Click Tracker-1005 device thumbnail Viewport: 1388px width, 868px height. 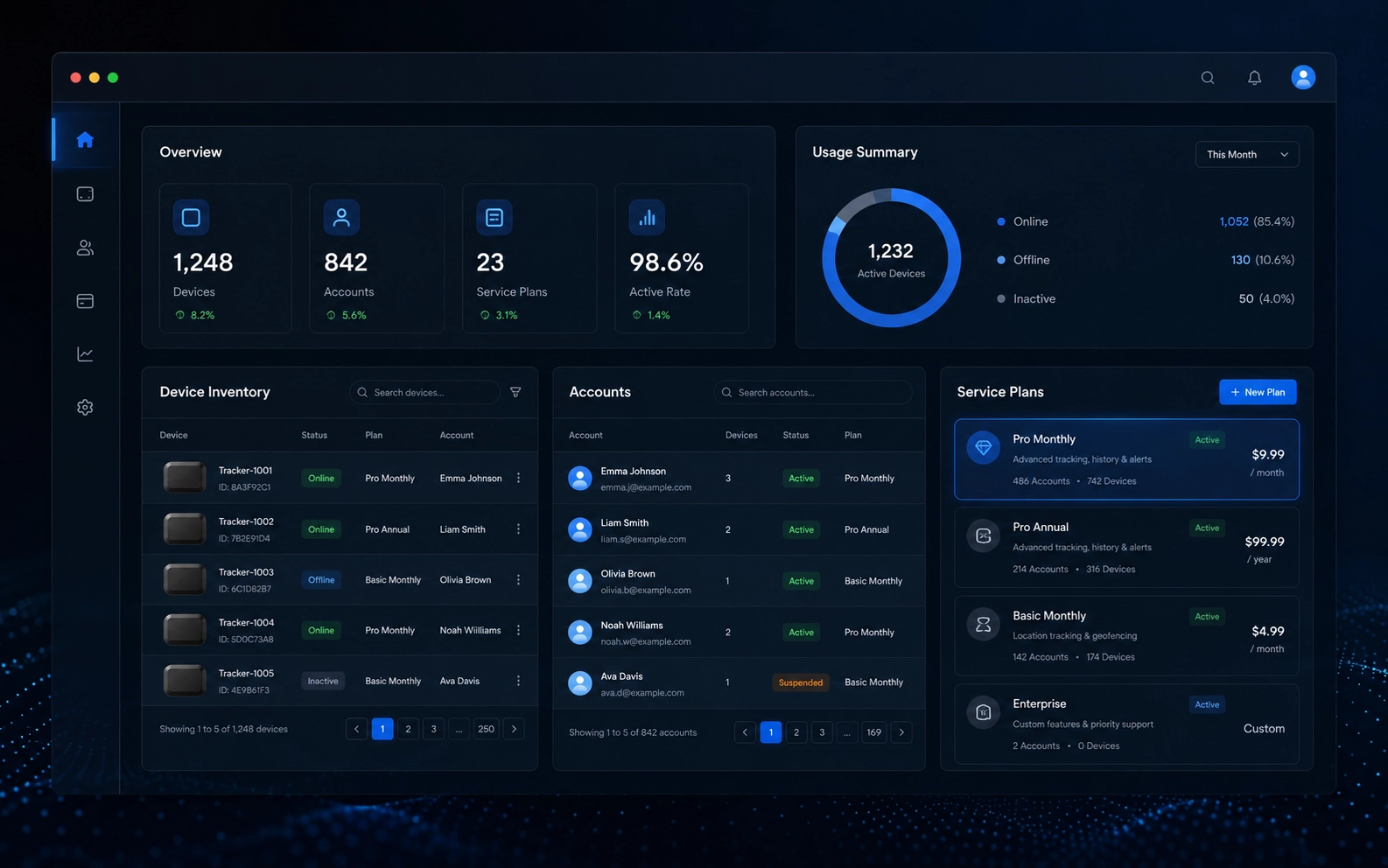click(x=185, y=681)
